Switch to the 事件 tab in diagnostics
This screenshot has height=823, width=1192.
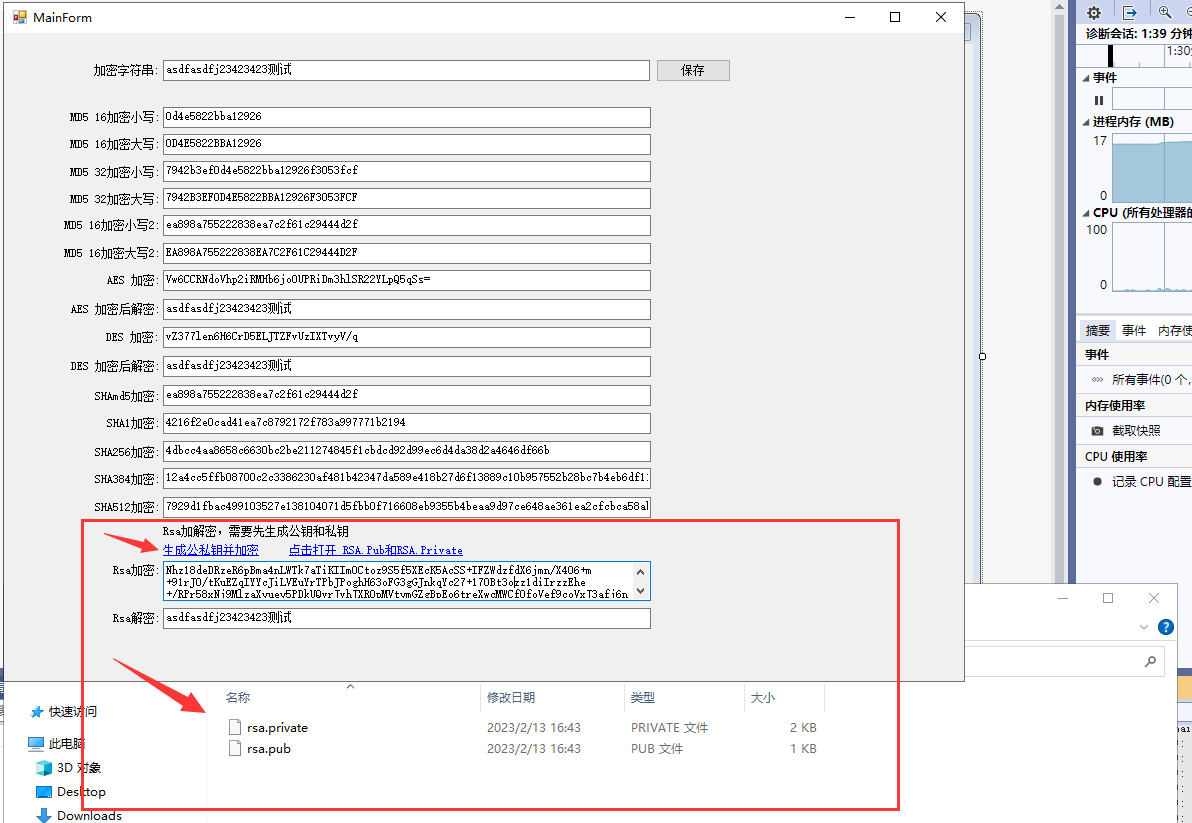pyautogui.click(x=1133, y=331)
